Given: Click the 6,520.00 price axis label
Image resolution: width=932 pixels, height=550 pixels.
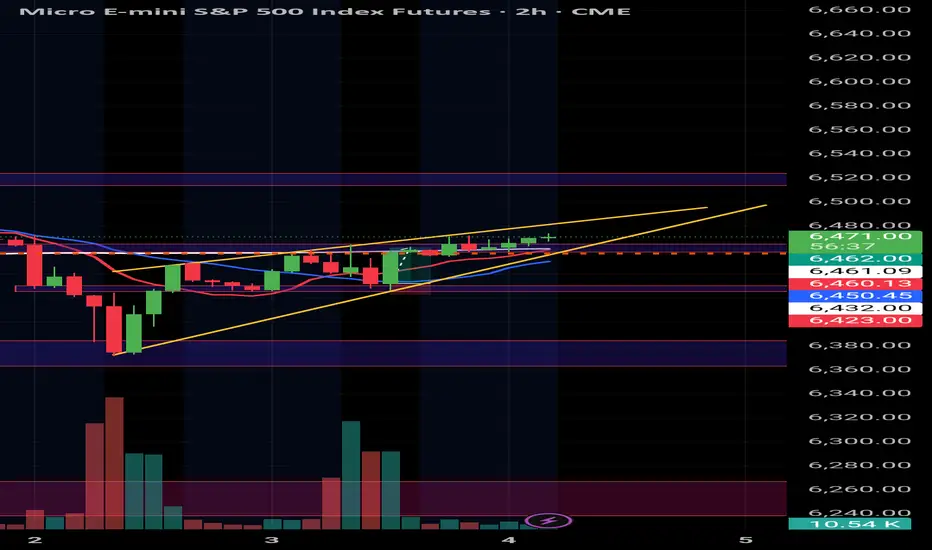Looking at the screenshot, I should click(x=859, y=177).
